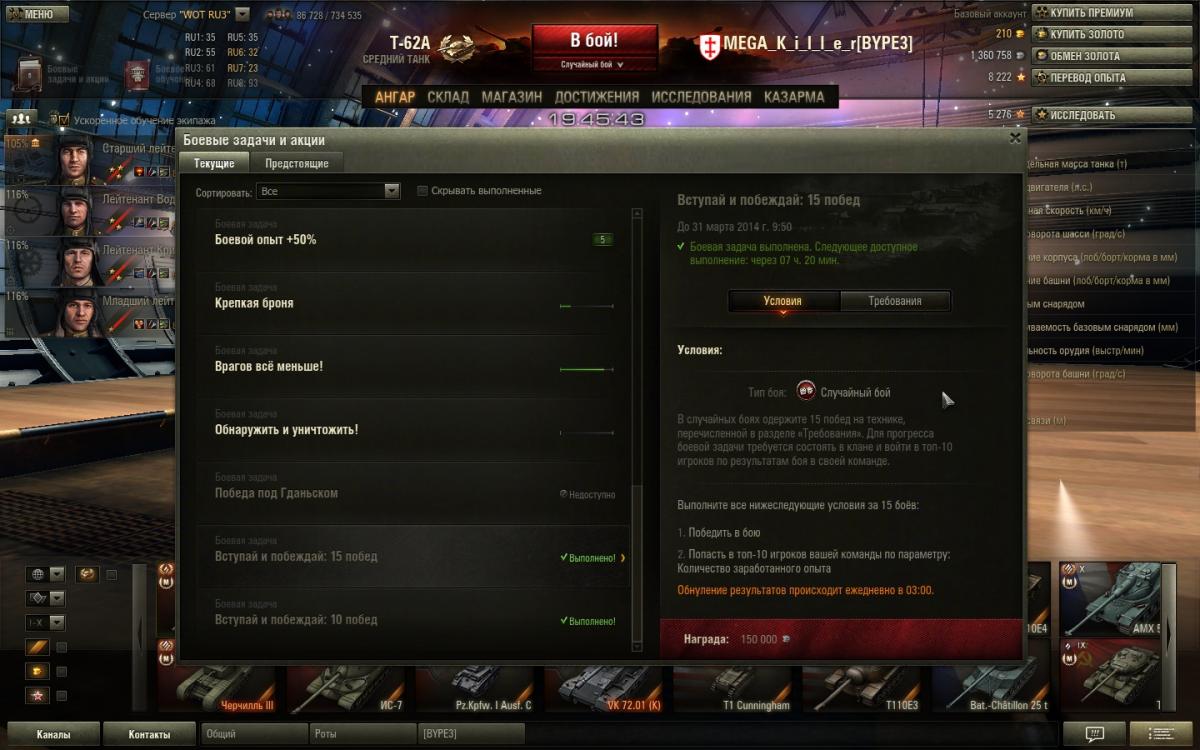The height and width of the screenshot is (750, 1200).
Task: Click the red В бой! button
Action: pos(594,48)
